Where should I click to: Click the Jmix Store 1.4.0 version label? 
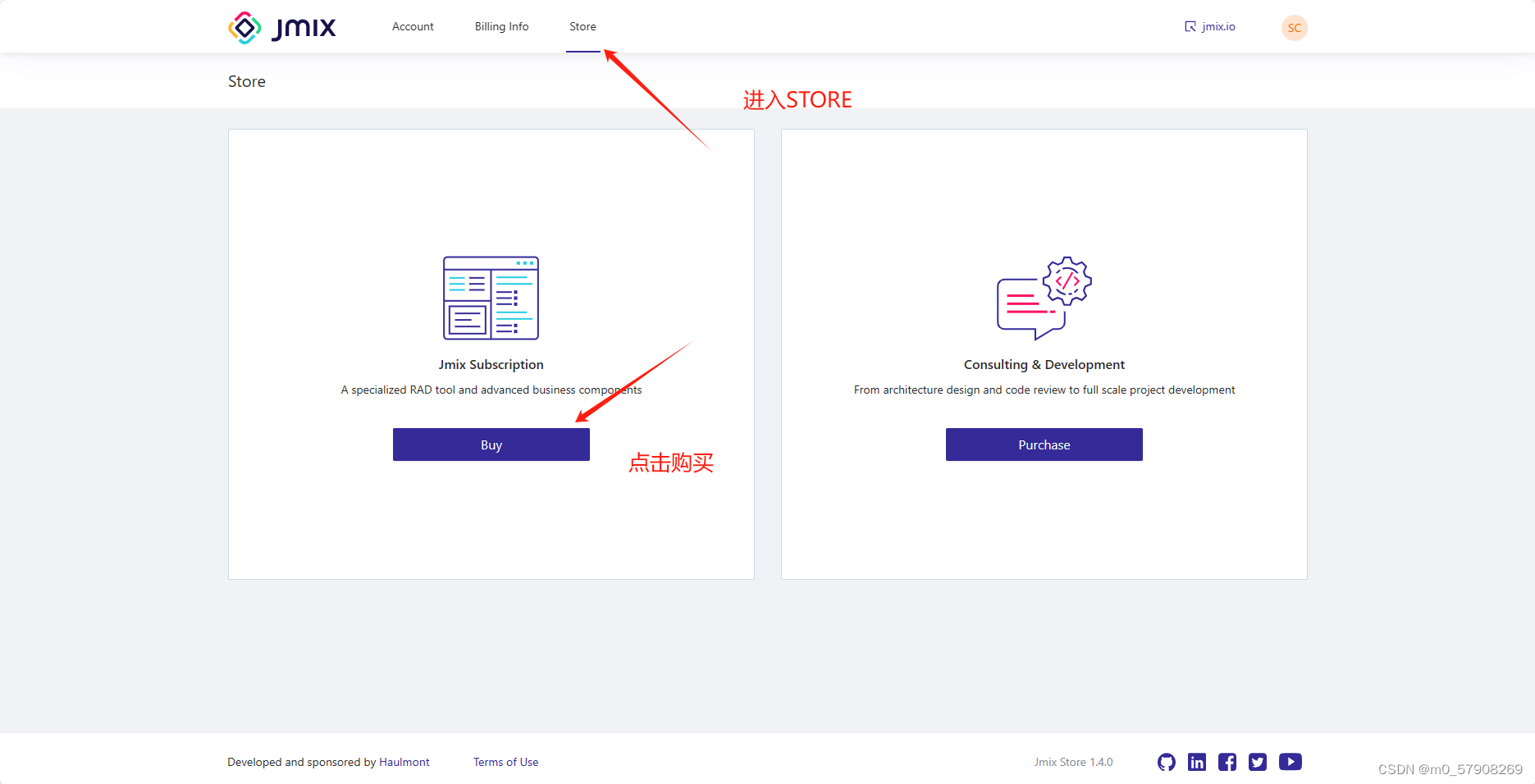point(1073,762)
